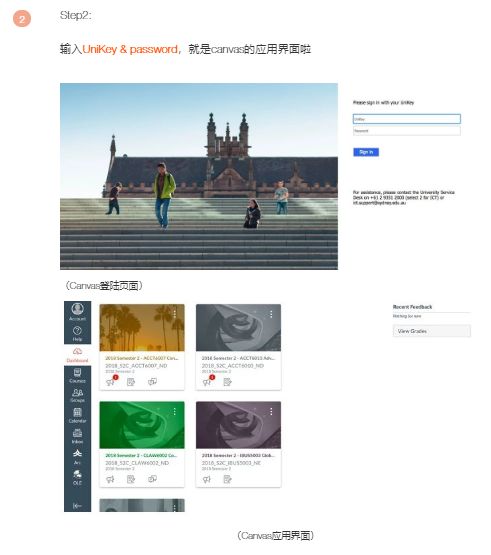The width and height of the screenshot is (491, 555).
Task: Open discussions icon on ACCT6007 card
Action: click(x=153, y=382)
